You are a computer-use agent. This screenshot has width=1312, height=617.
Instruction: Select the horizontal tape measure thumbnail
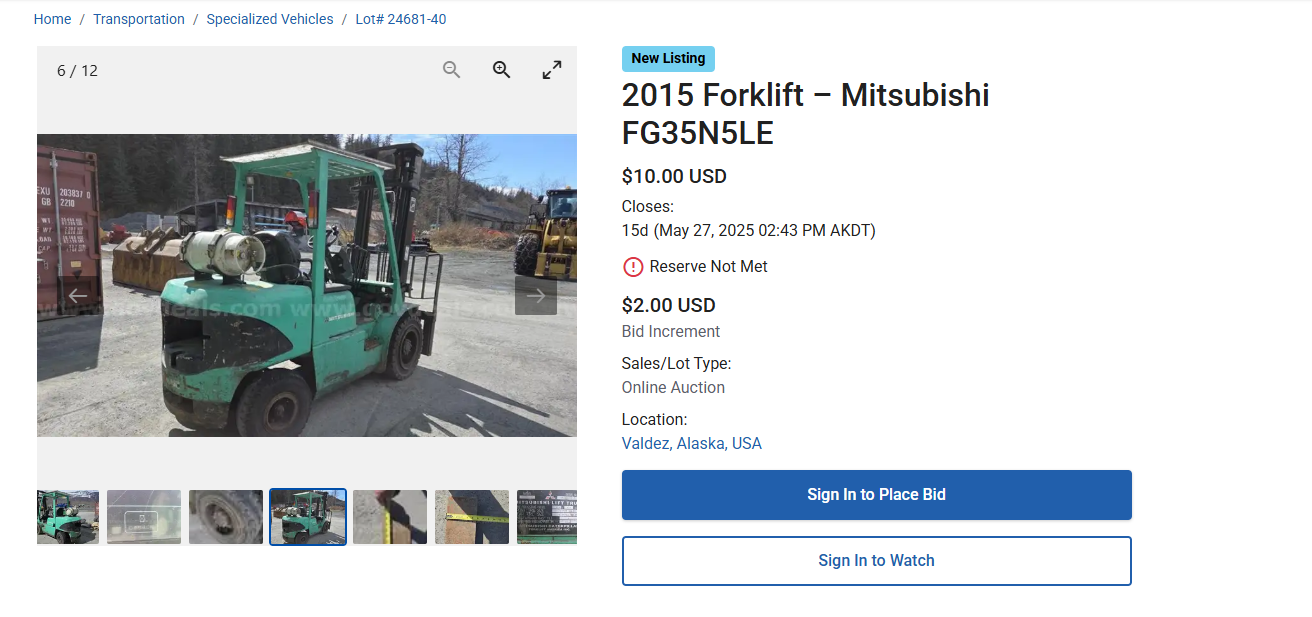472,517
